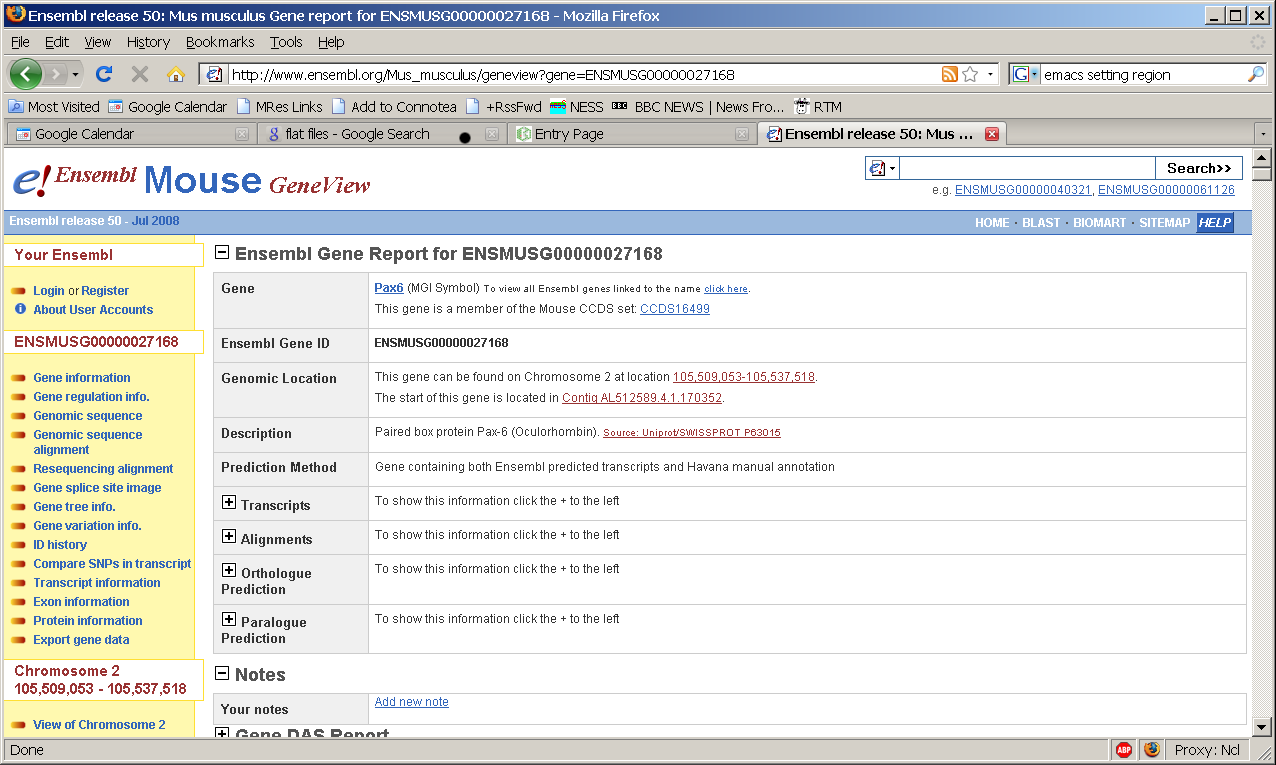Image resolution: width=1276 pixels, height=765 pixels.
Task: Open the Pax6 gene link
Action: (x=388, y=288)
